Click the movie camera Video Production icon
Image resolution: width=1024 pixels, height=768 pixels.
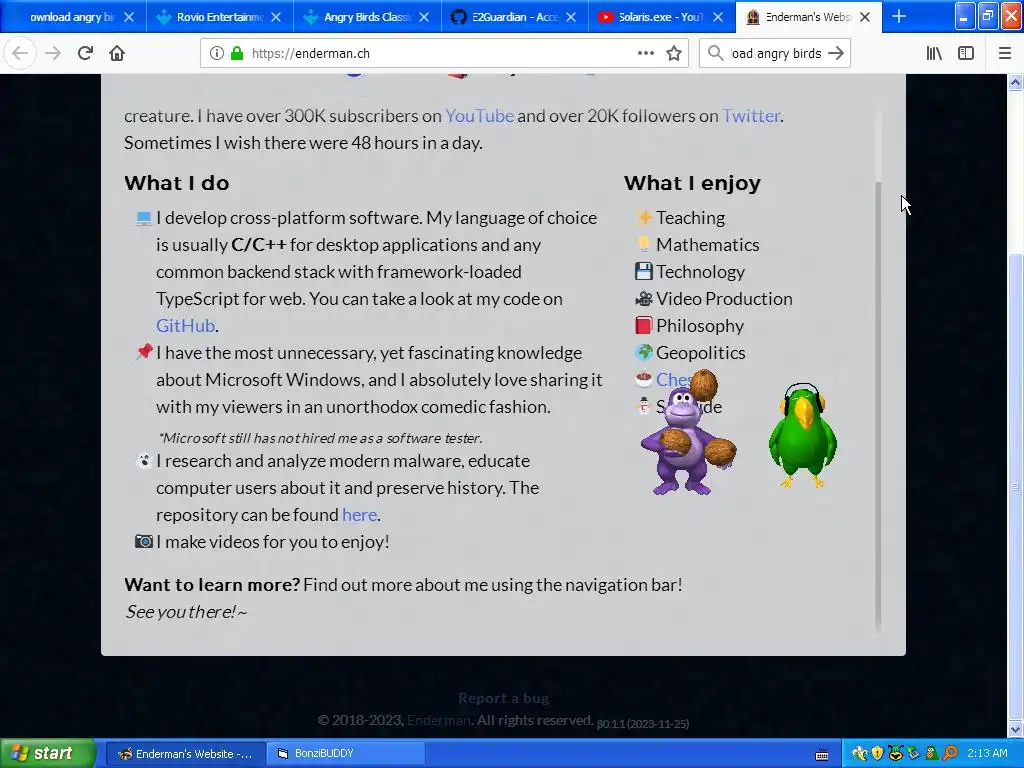click(x=643, y=298)
